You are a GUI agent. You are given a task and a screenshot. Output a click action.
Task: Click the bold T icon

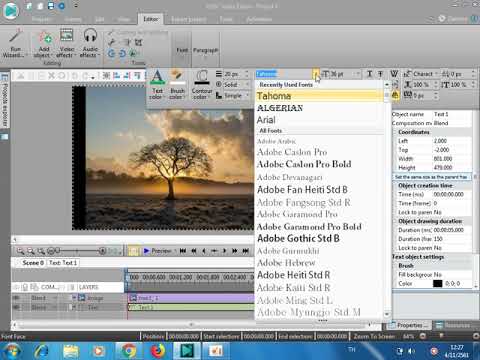click(369, 74)
